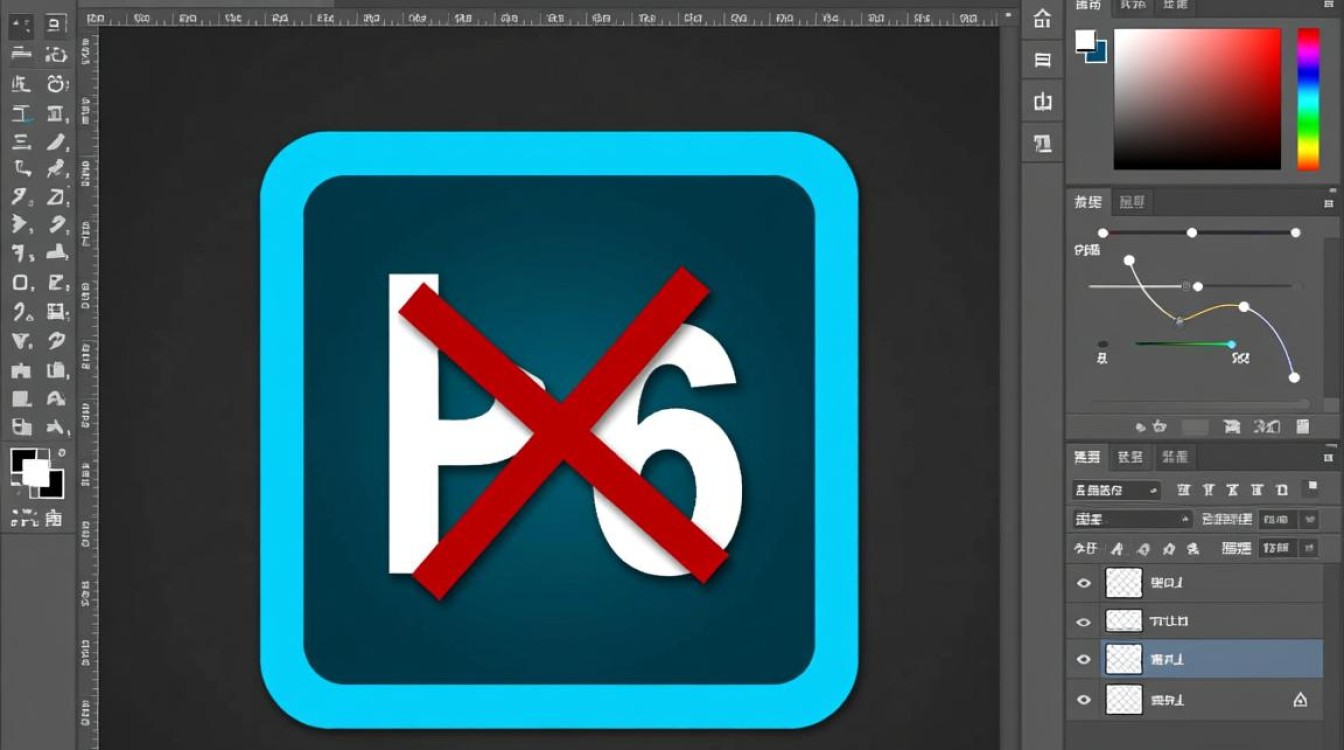Toggle the fourth lock option icon in lock row
This screenshot has width=1344, height=750.
[1192, 549]
